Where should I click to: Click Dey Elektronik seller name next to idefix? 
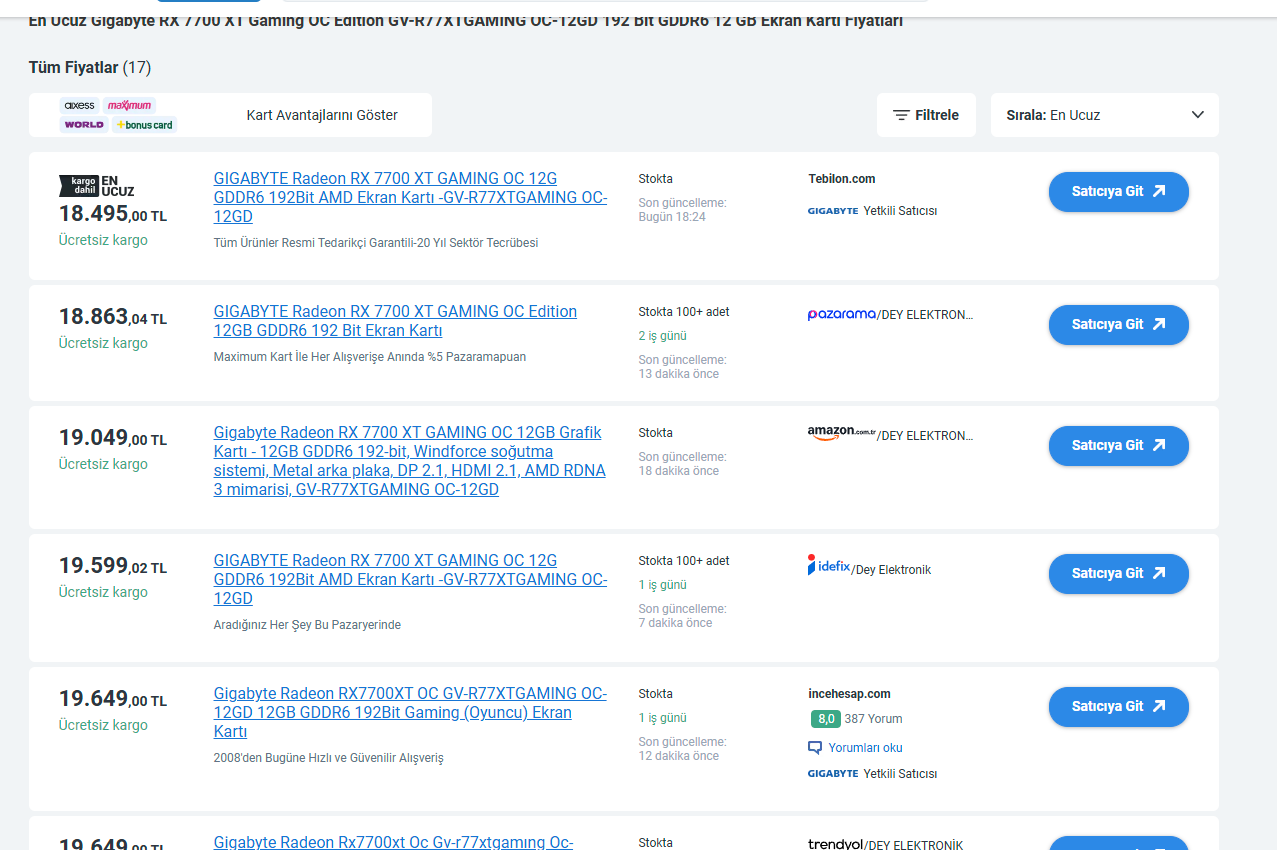point(891,570)
